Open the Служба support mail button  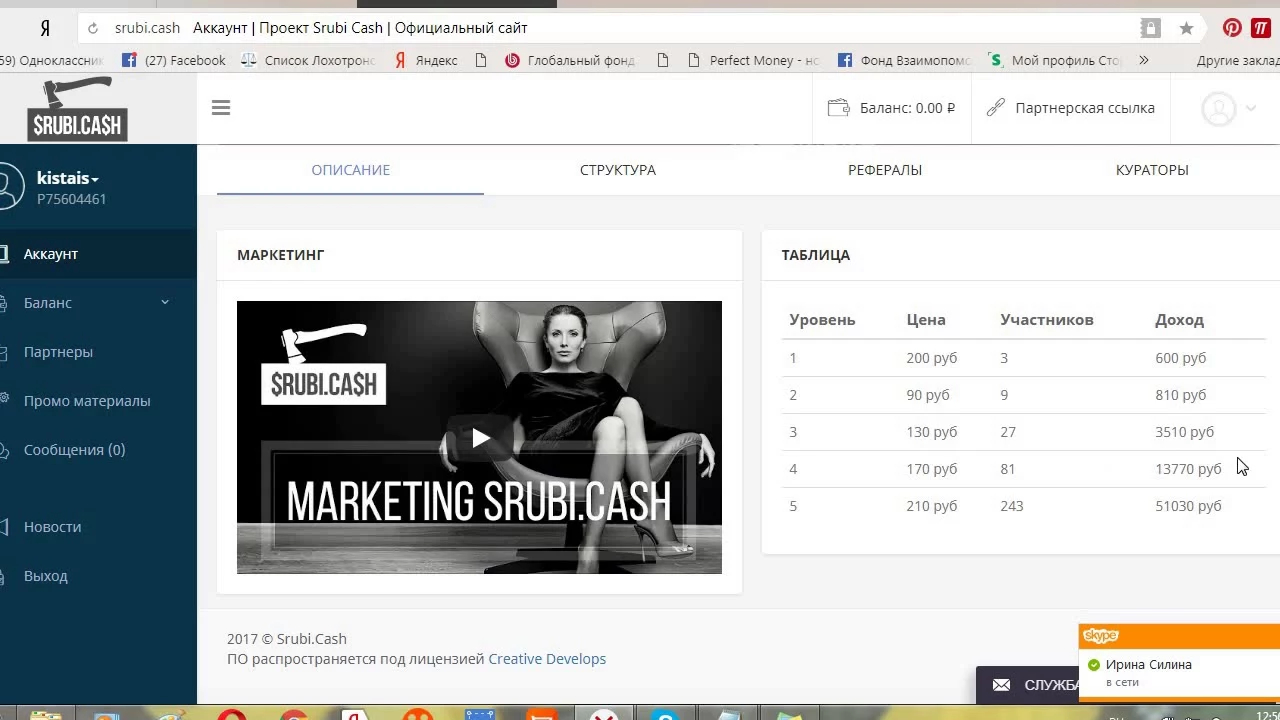(x=1028, y=685)
